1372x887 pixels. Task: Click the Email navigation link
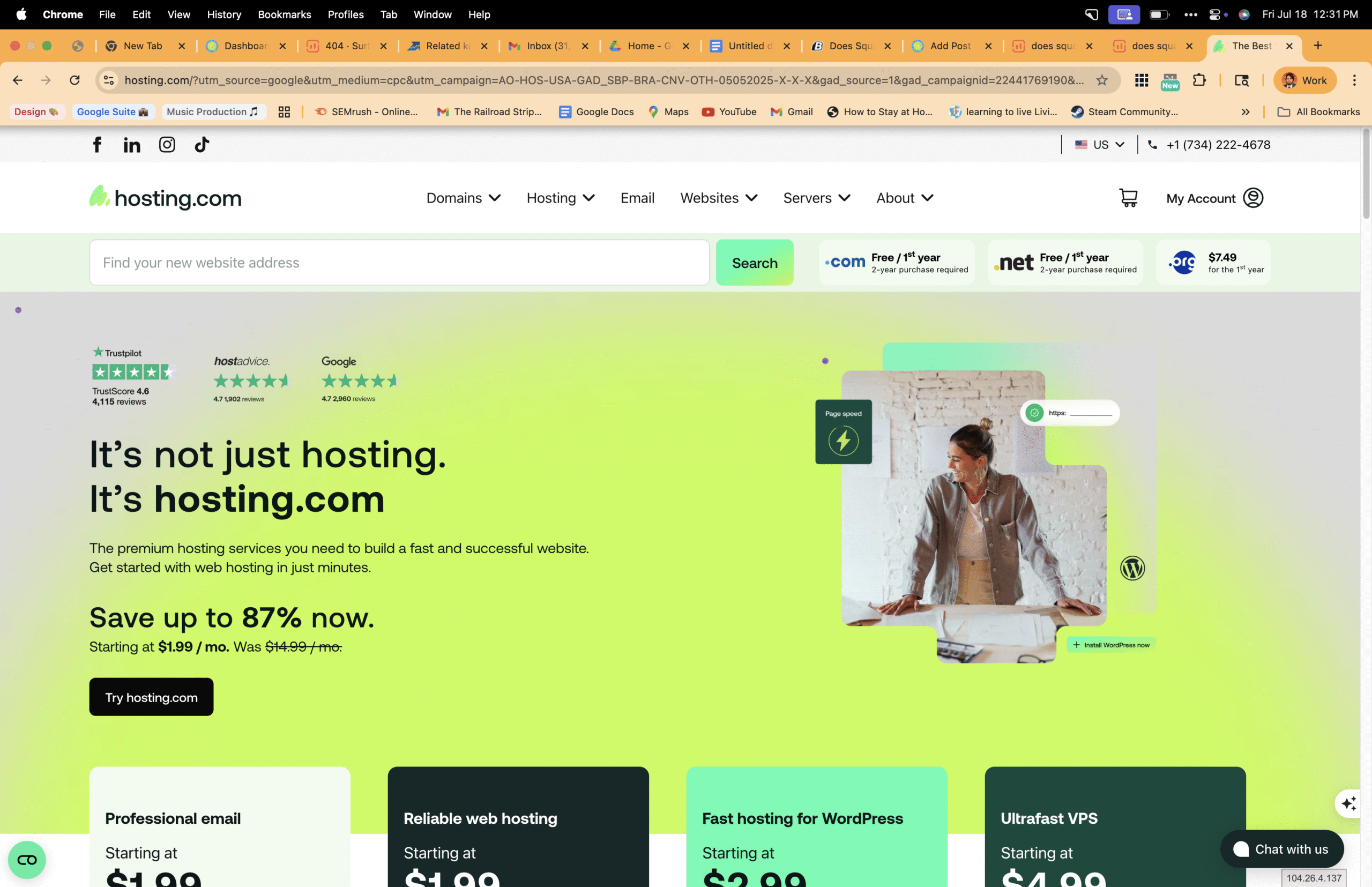pyautogui.click(x=637, y=198)
